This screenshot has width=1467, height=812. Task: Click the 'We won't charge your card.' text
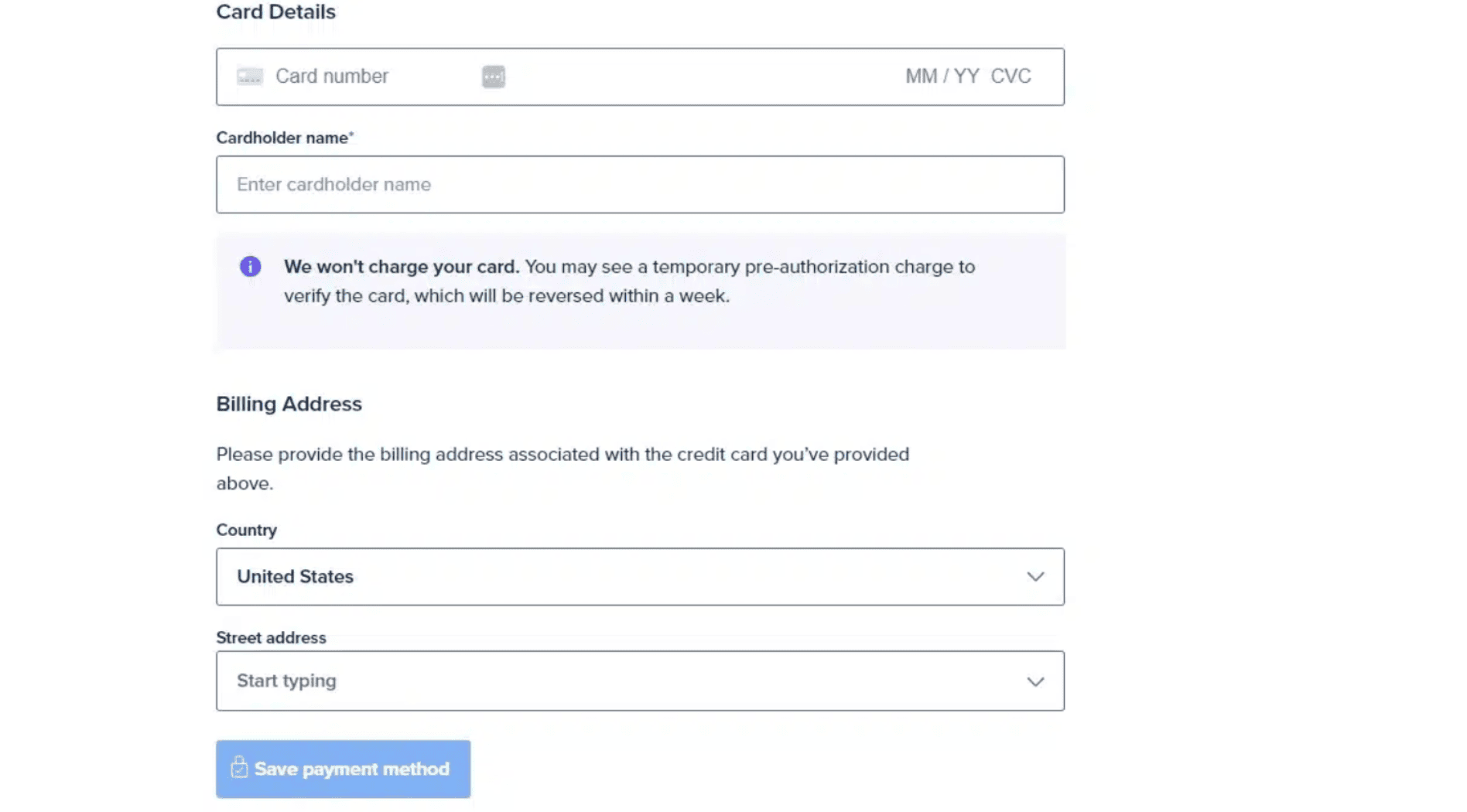[402, 267]
